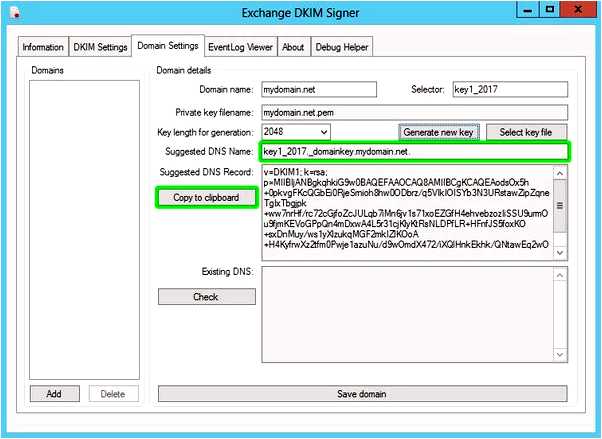Go to the About tab
The image size is (602, 439).
[293, 47]
